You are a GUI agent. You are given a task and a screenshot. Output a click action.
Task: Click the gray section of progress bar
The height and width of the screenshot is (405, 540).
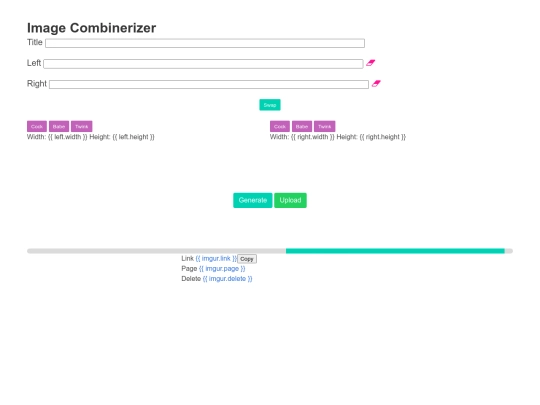pyautogui.click(x=156, y=251)
